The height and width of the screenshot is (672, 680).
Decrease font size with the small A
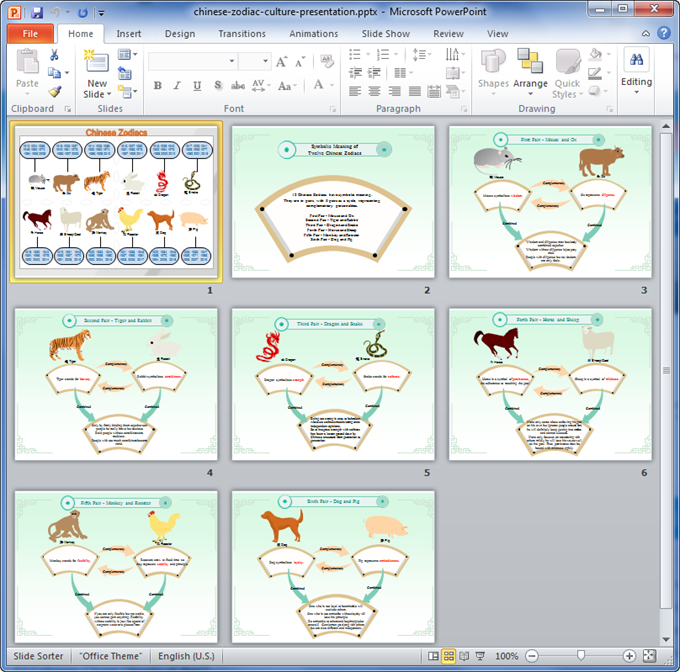300,62
